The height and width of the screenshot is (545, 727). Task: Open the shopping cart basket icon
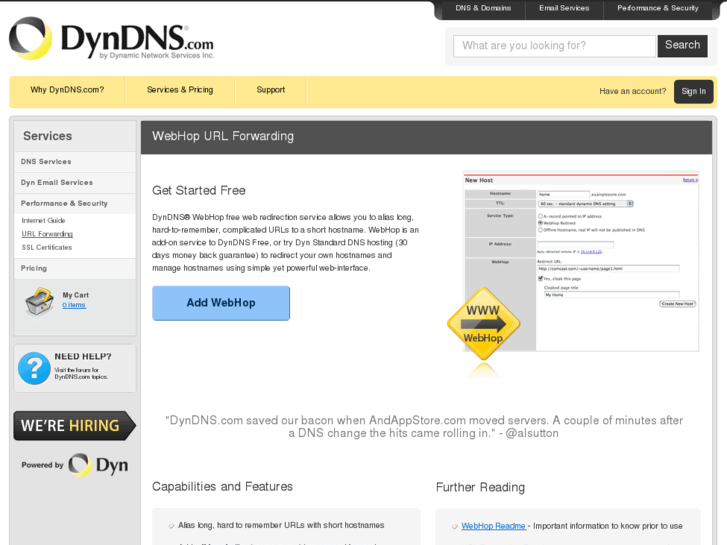[39, 302]
